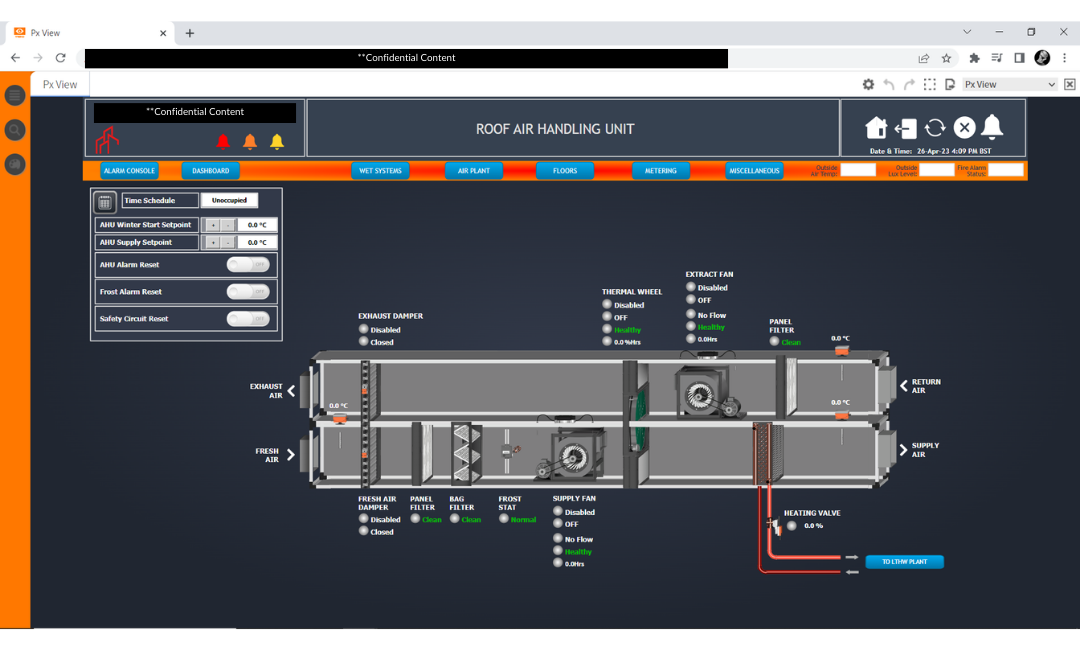Click the theme palette icon in sidebar

coord(14,163)
